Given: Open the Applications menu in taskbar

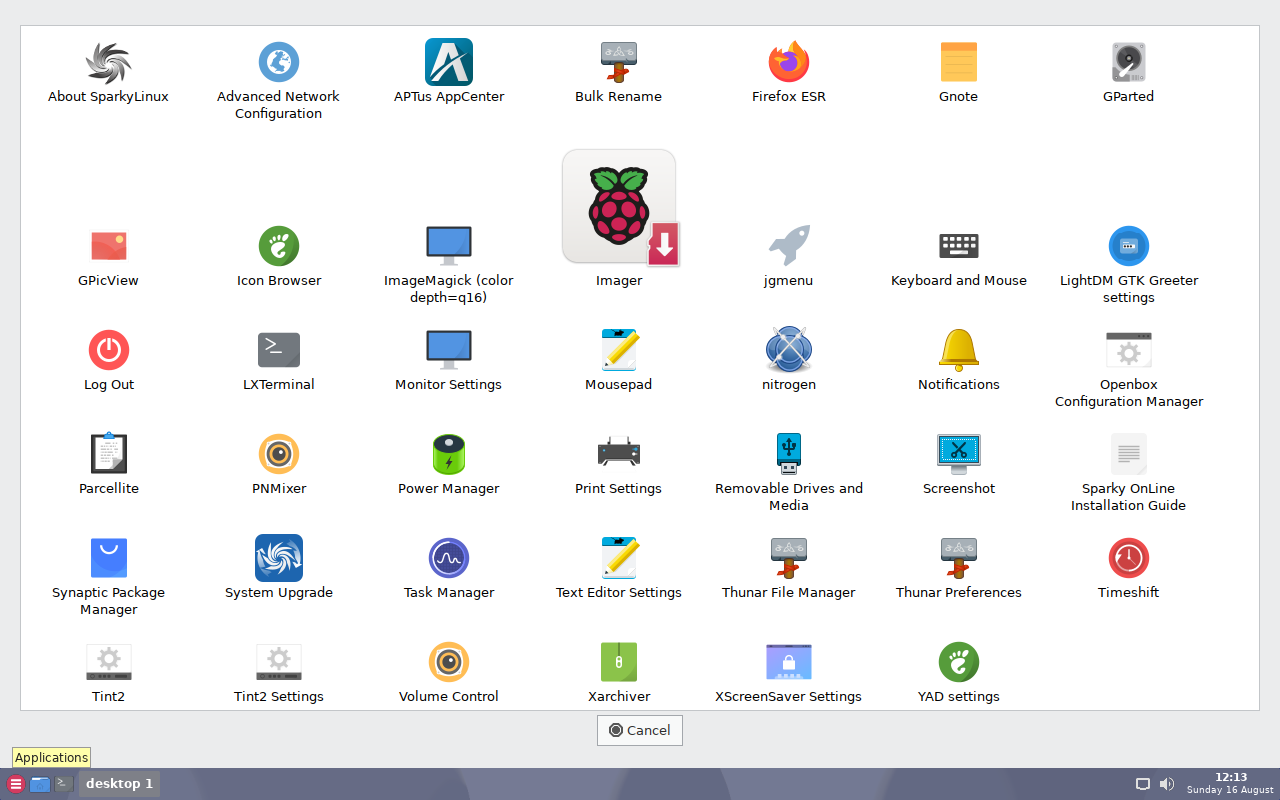Looking at the screenshot, I should (x=15, y=784).
